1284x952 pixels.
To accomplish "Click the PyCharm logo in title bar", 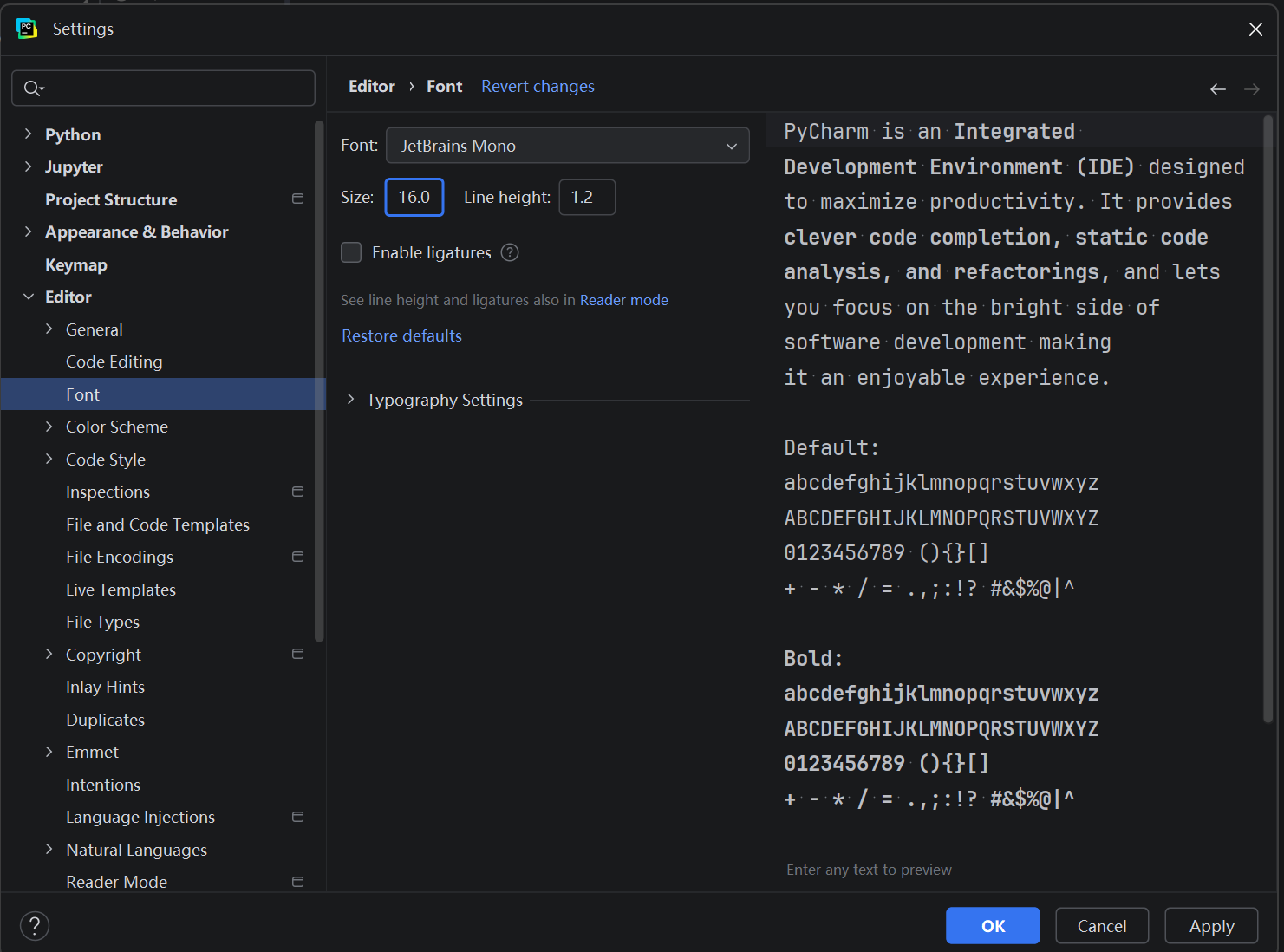I will coord(27,29).
